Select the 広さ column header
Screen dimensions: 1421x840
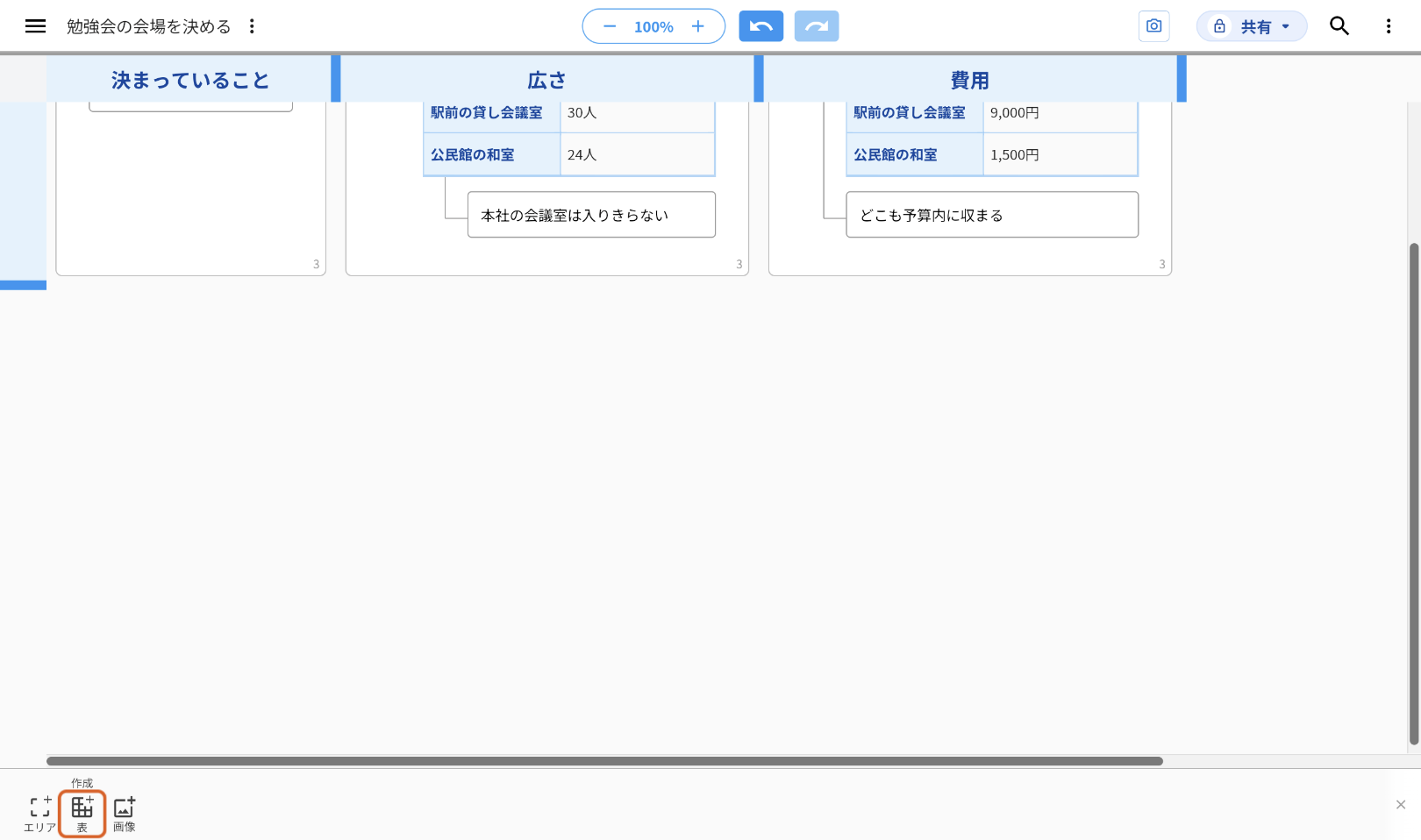546,80
